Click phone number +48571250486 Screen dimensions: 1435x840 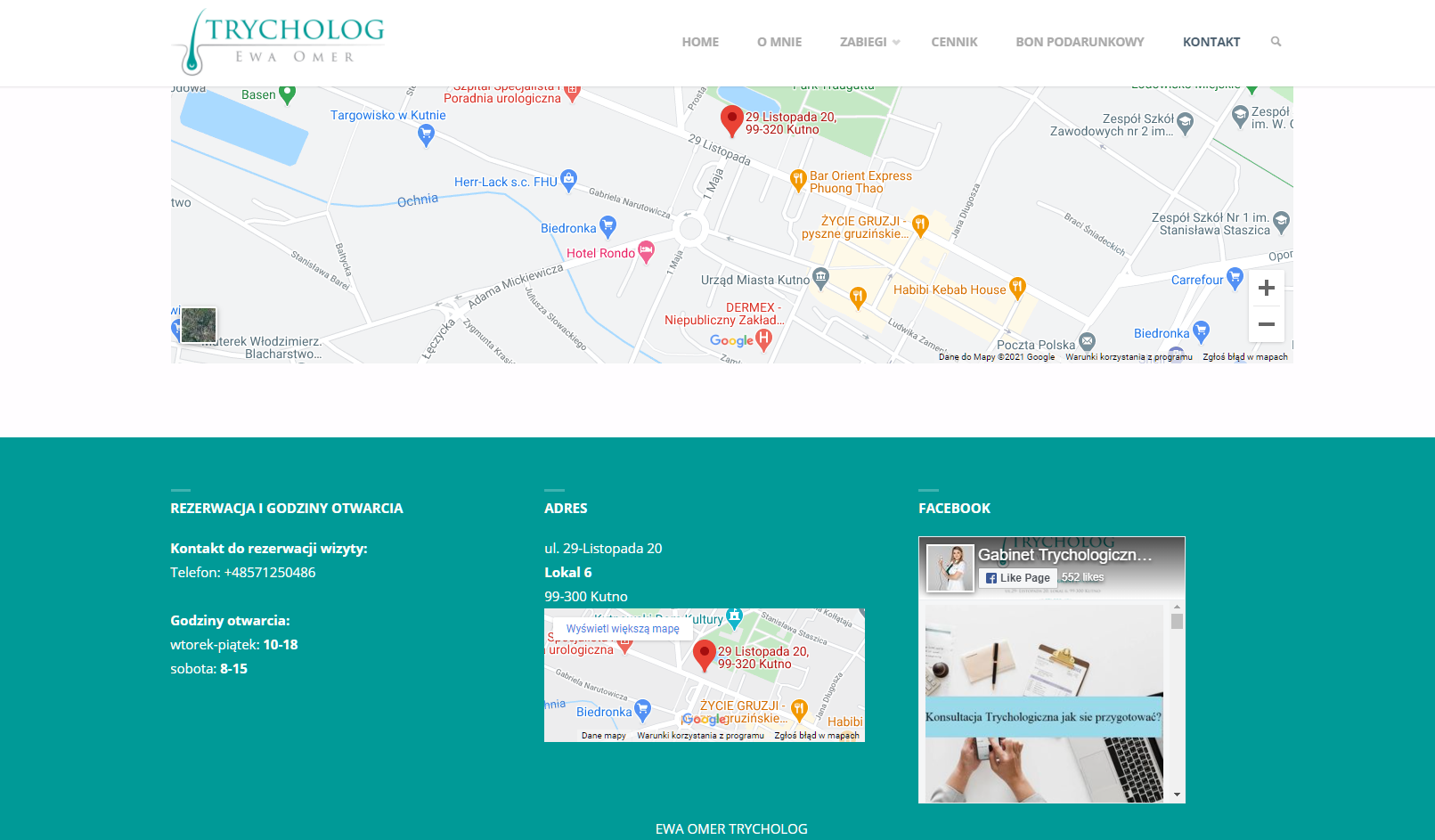(x=270, y=573)
